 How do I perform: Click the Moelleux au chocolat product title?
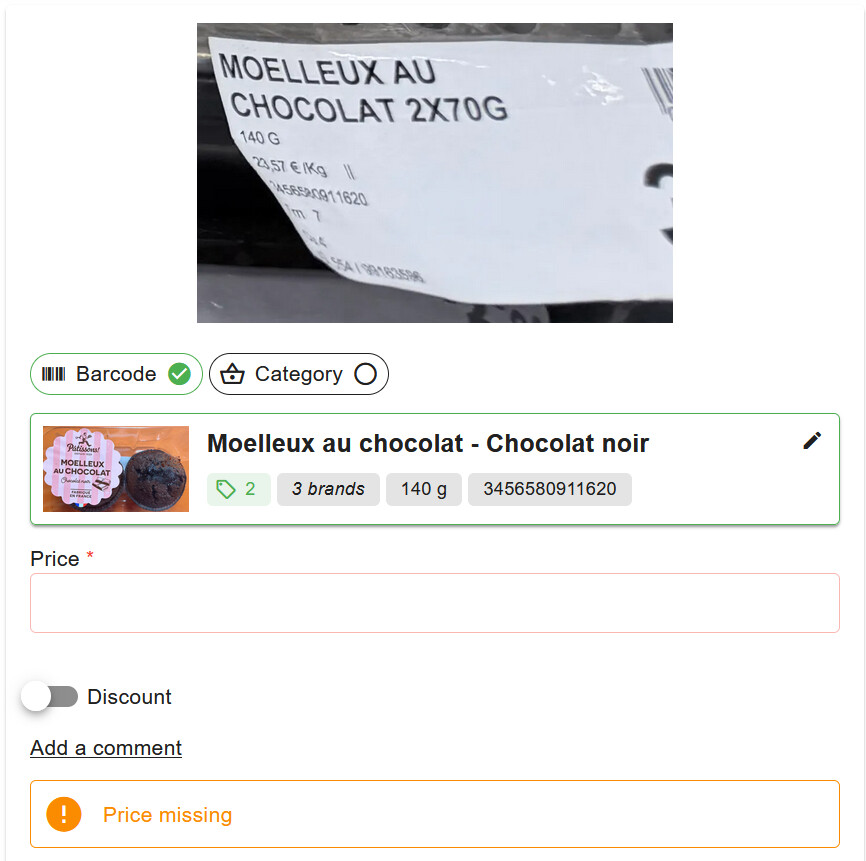tap(427, 443)
